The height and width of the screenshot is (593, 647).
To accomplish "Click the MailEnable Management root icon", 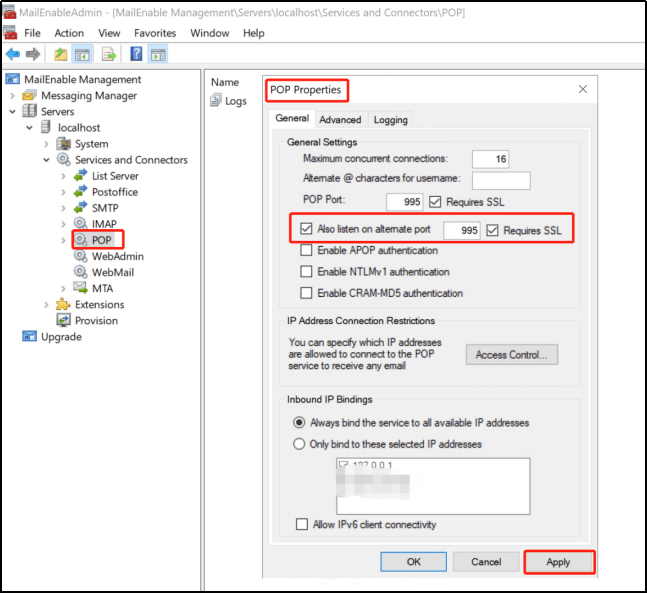I will pyautogui.click(x=13, y=79).
